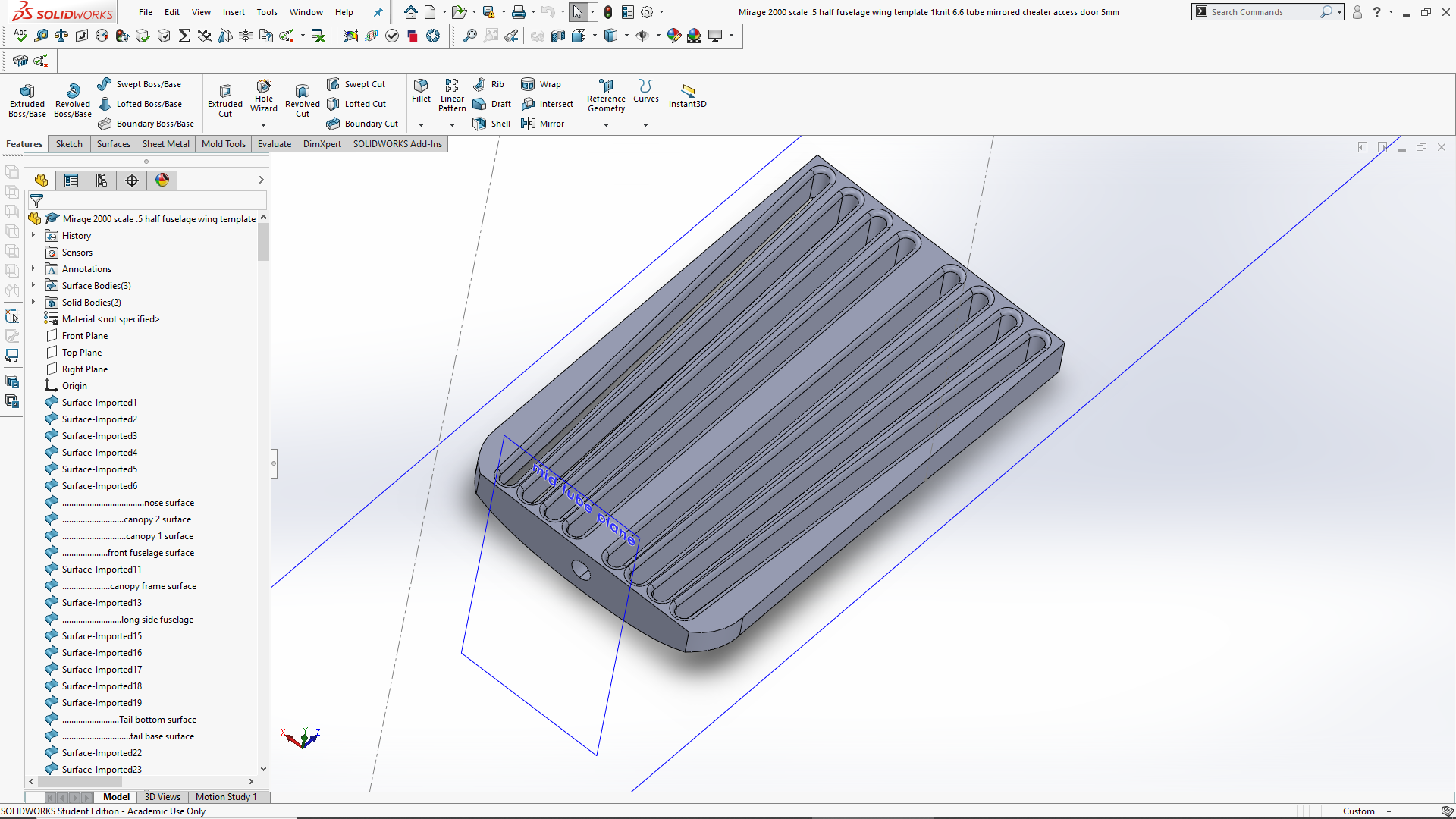Switch to the Sketch tab
Viewport: 1456px width, 819px height.
tap(69, 144)
